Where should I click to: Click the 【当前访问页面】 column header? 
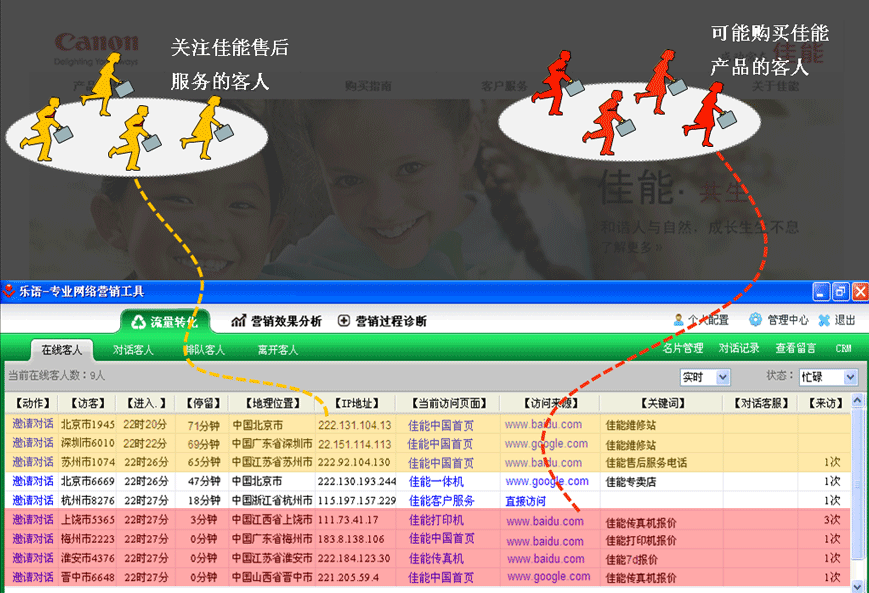[x=449, y=403]
